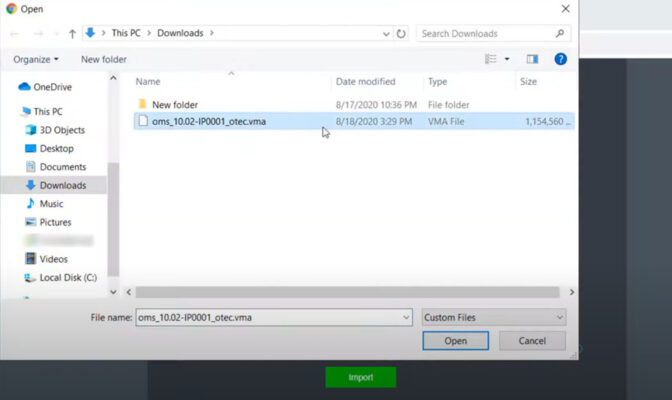Open the view options dropdown arrow
This screenshot has height=400, width=672.
507,59
